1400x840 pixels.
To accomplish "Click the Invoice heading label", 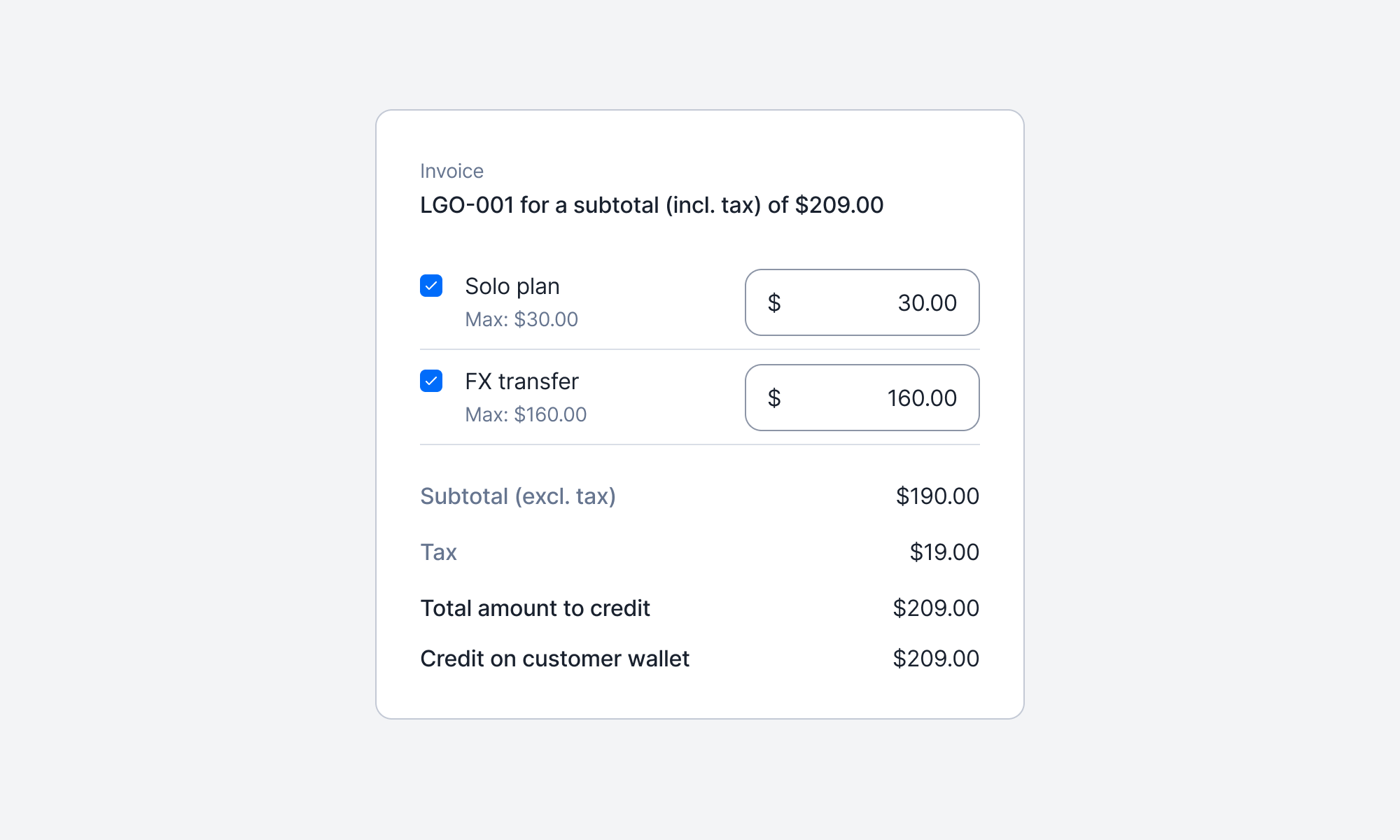I will [451, 171].
